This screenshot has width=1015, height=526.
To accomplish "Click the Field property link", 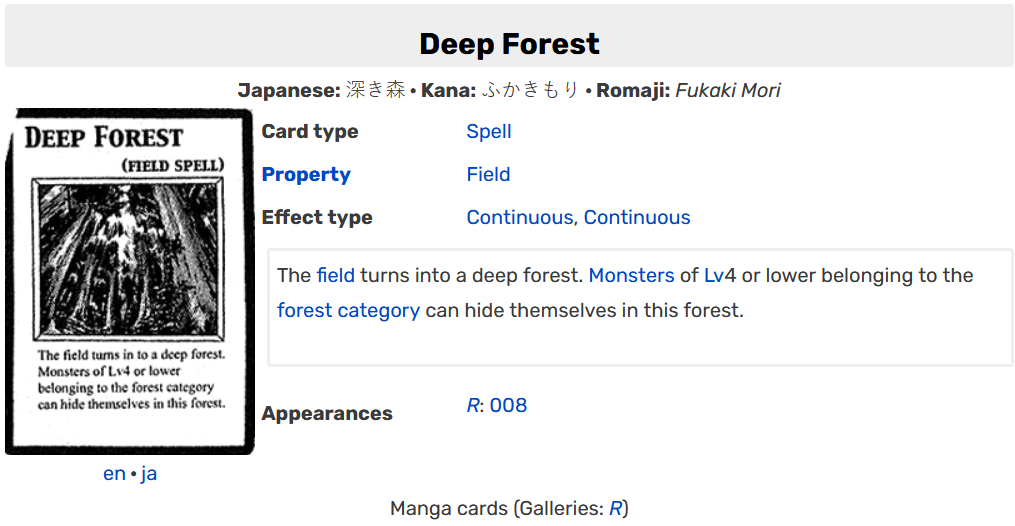I will (x=488, y=175).
